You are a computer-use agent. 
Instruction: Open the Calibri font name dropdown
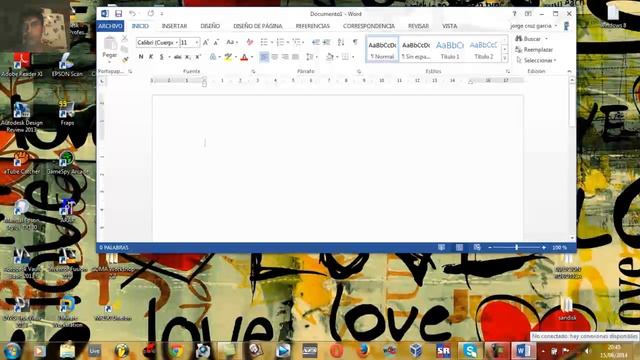pyautogui.click(x=177, y=42)
